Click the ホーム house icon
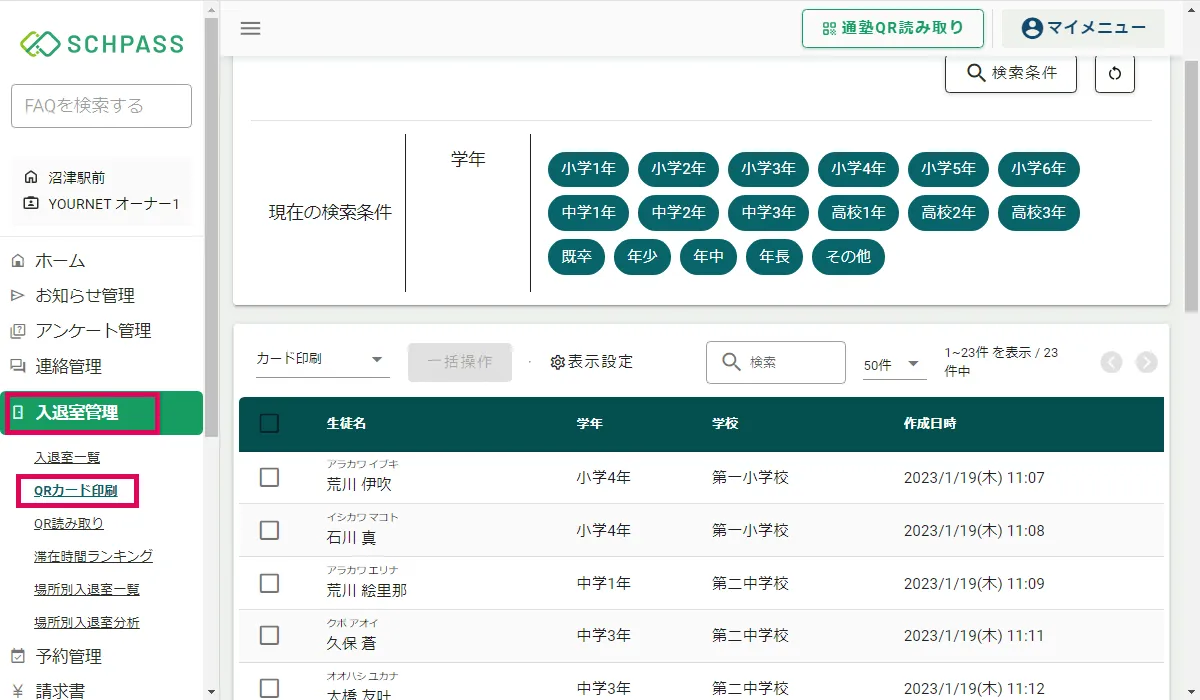The width and height of the screenshot is (1200, 700). click(18, 261)
